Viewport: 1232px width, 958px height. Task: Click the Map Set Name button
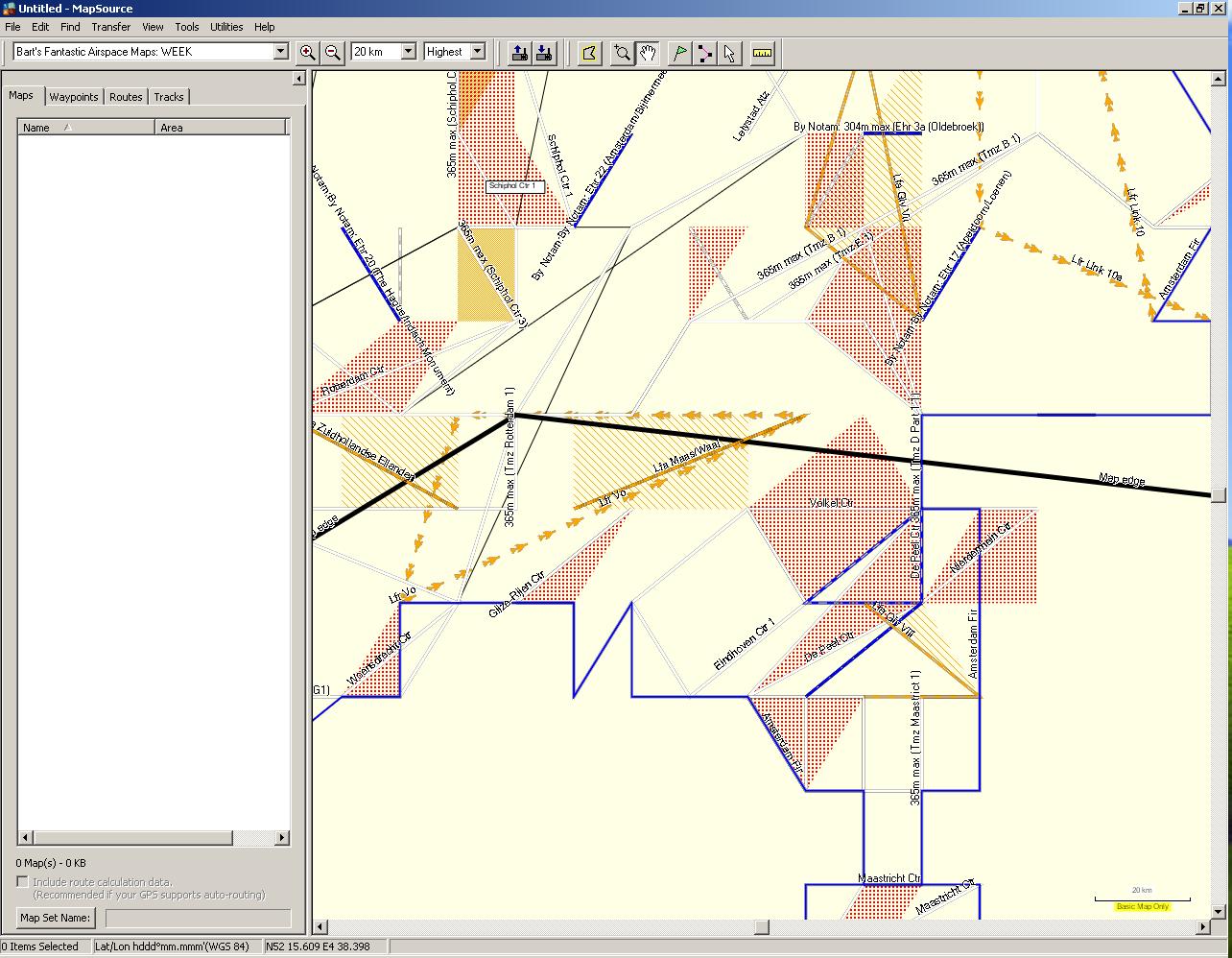tap(56, 918)
